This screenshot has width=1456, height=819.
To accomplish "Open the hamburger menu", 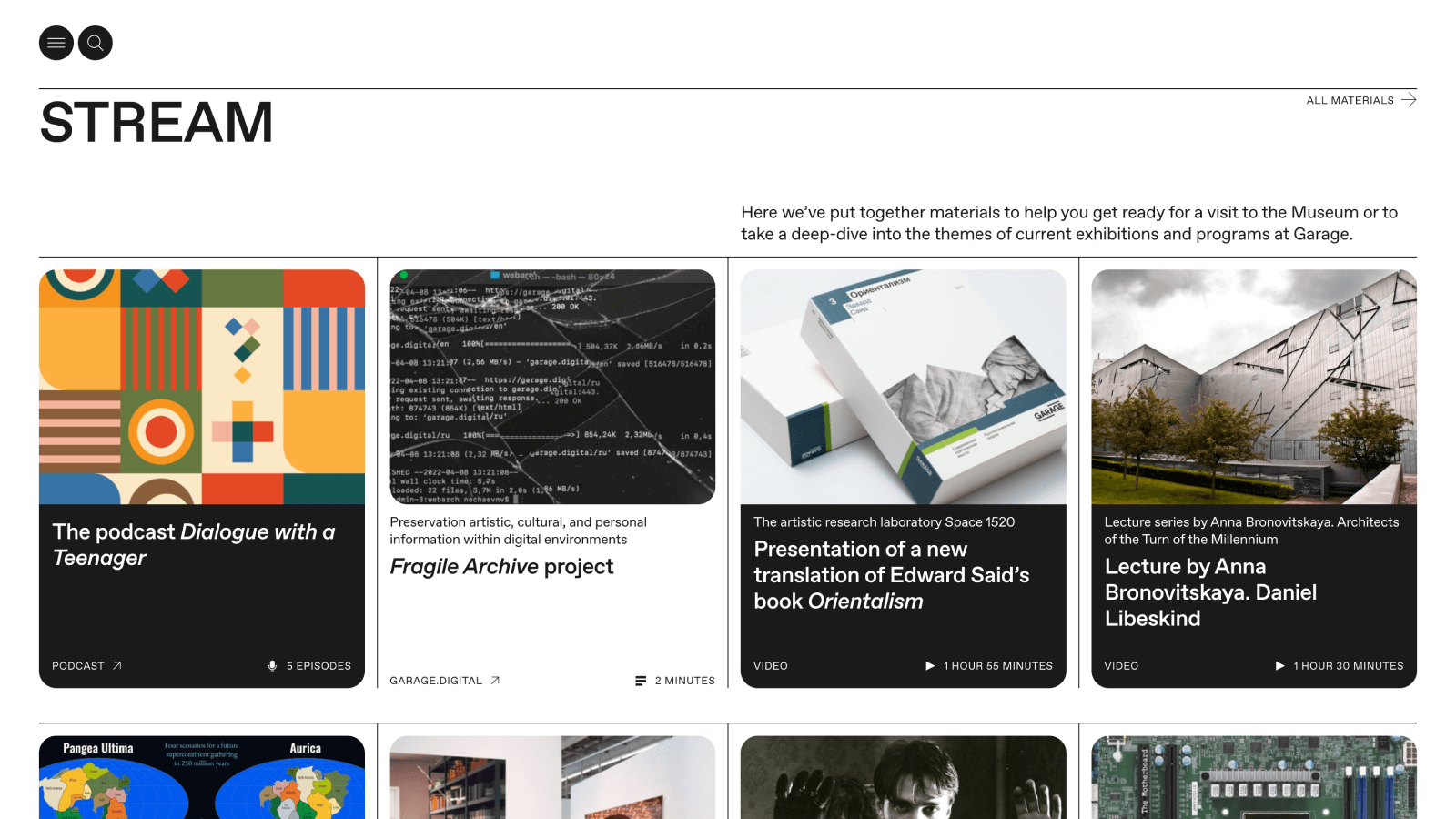I will click(56, 43).
